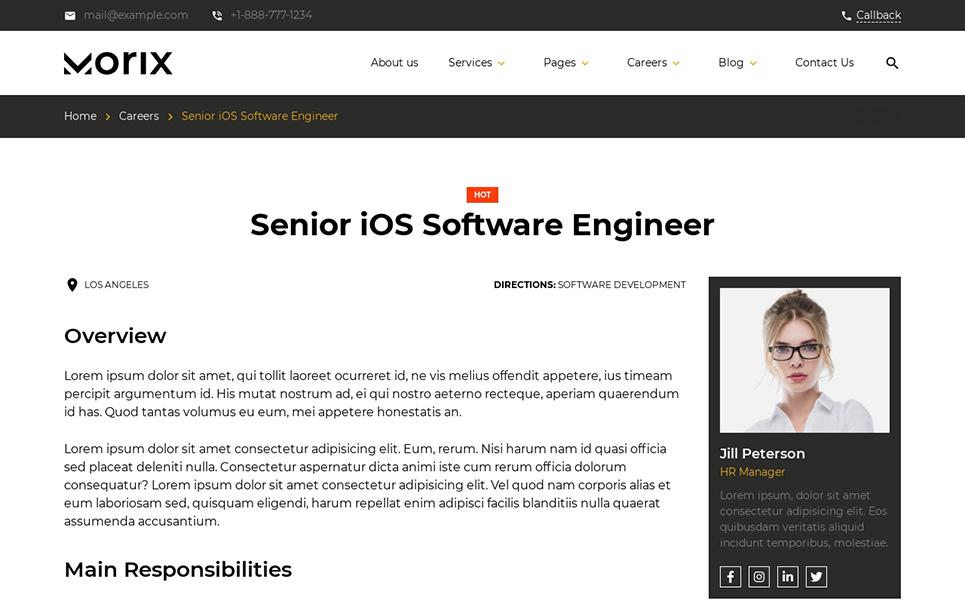Expand the Blog dropdown arrow
Screen dimensions: 965x600
(x=753, y=63)
